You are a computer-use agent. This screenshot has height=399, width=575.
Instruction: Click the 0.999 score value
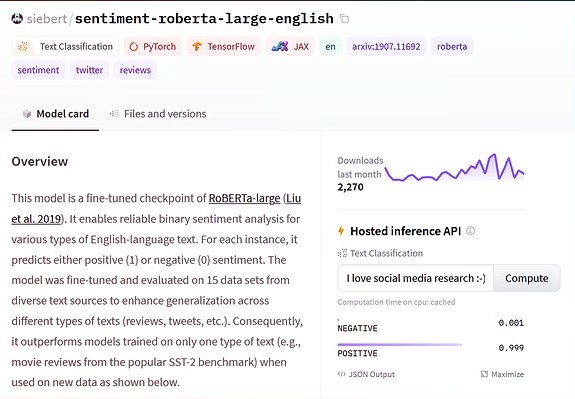pyautogui.click(x=511, y=348)
